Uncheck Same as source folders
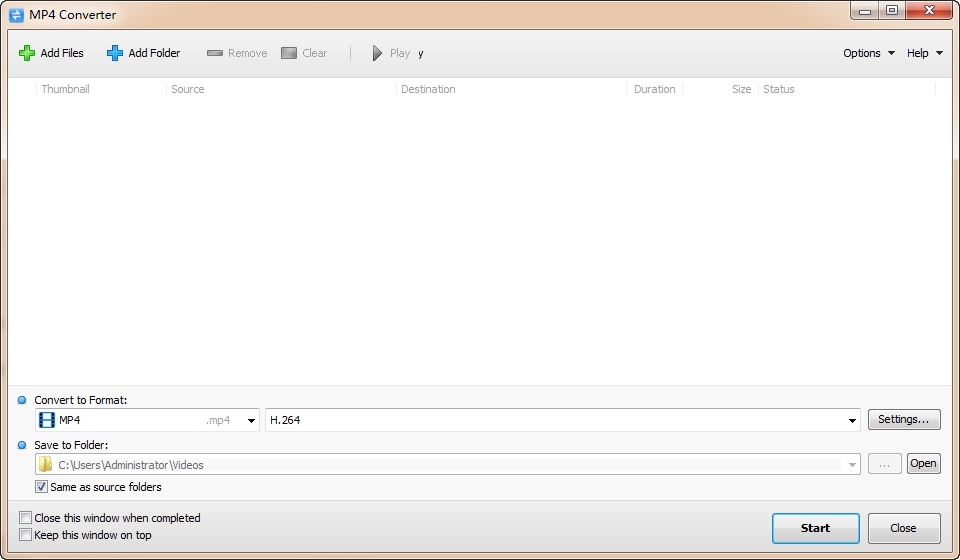The image size is (960, 560). pyautogui.click(x=41, y=487)
